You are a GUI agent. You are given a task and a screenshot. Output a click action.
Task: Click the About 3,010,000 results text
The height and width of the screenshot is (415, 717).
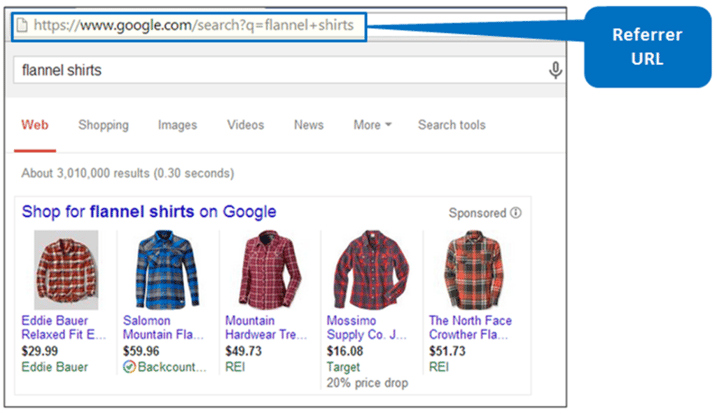tap(128, 173)
